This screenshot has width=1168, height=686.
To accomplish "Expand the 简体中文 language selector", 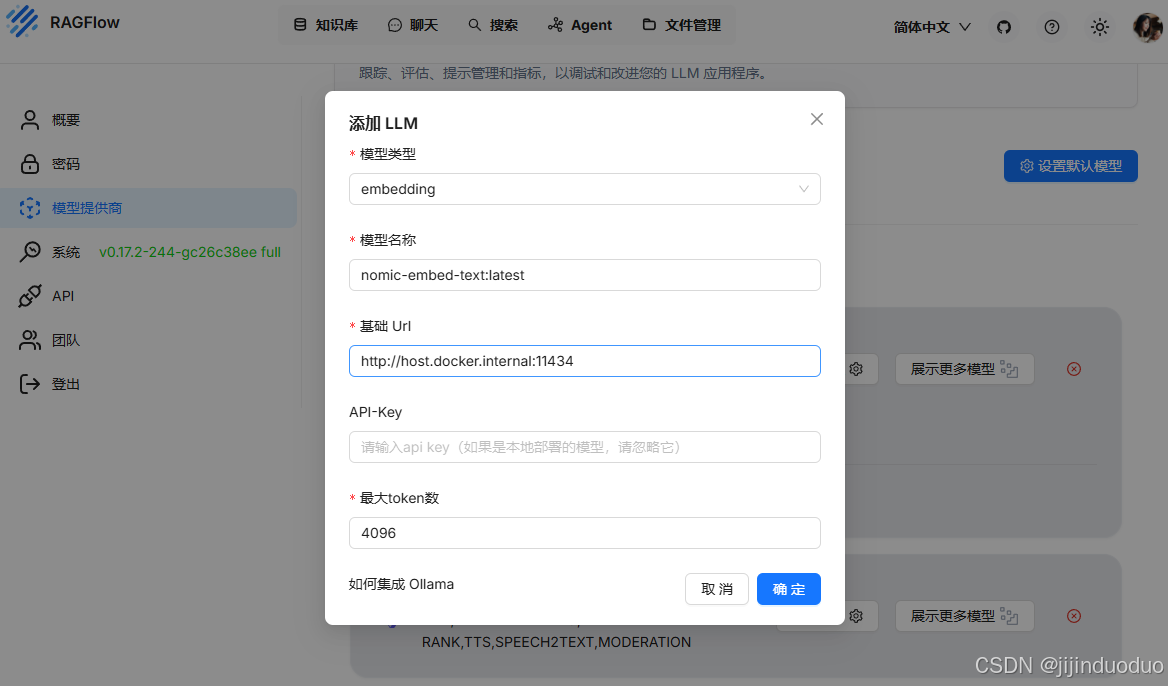I will (932, 28).
